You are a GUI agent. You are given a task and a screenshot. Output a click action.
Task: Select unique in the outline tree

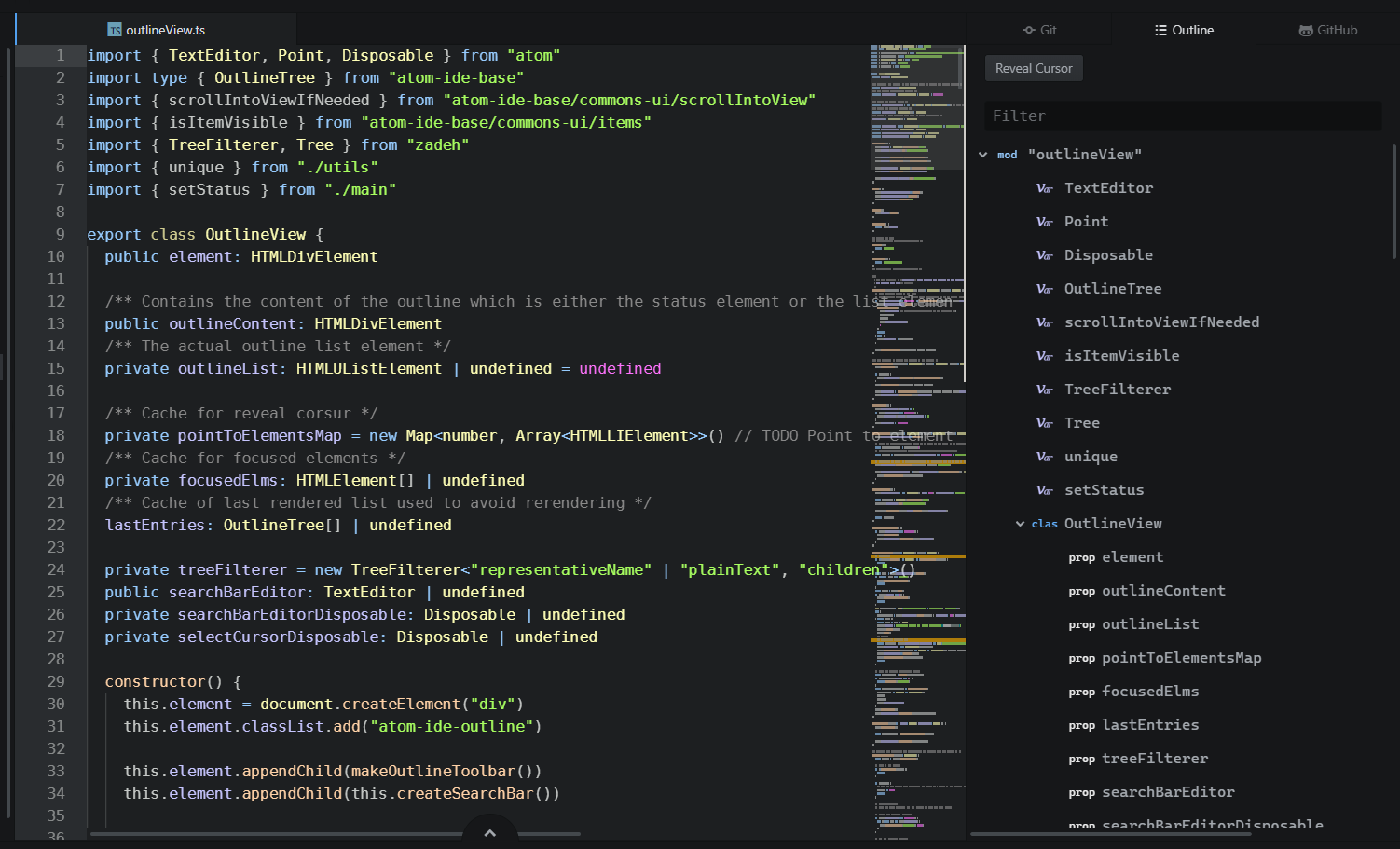[x=1091, y=457]
